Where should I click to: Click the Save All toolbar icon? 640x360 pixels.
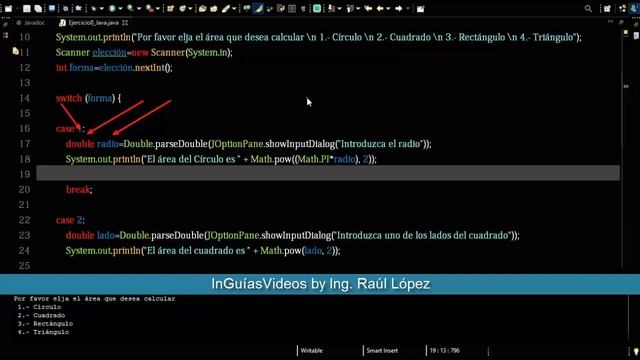point(38,8)
